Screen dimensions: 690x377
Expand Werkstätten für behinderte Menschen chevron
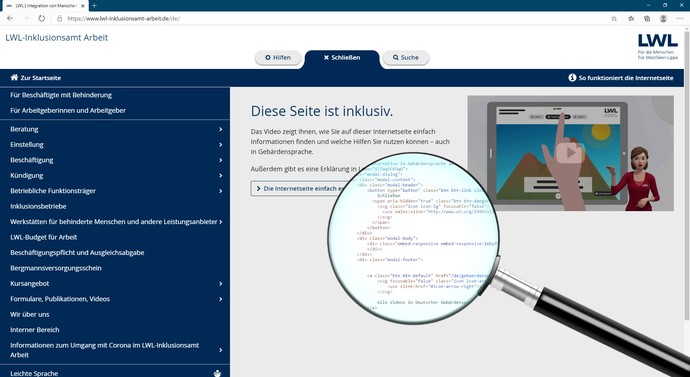click(x=220, y=222)
